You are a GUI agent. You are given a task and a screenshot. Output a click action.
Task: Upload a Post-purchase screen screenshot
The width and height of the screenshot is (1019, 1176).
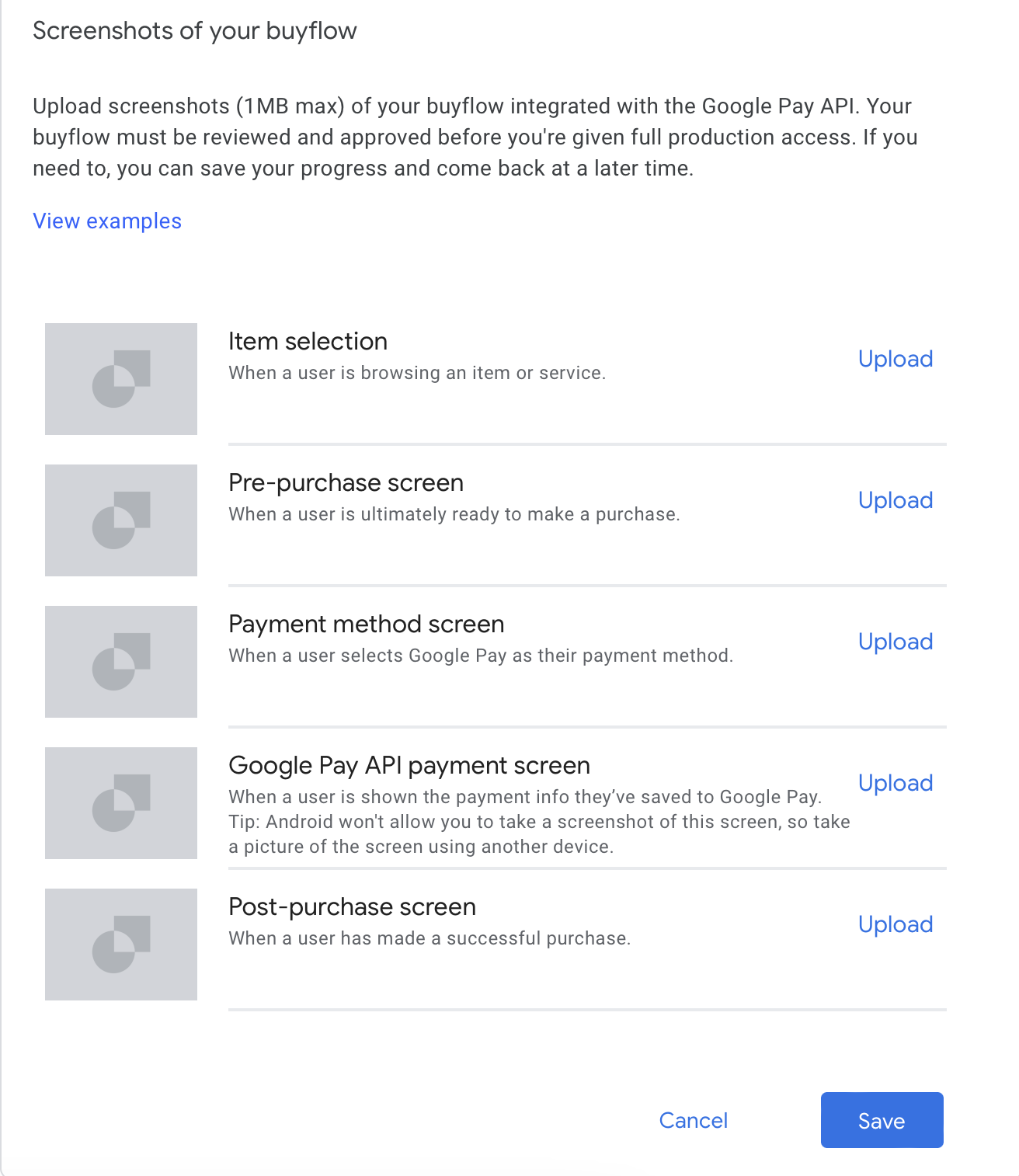coord(896,924)
